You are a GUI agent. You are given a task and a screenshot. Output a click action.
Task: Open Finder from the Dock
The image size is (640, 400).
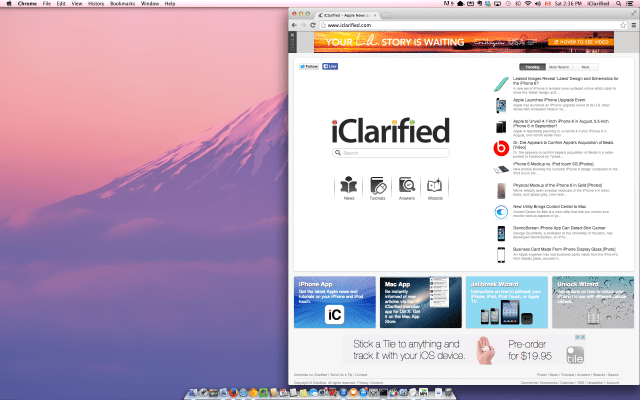(193, 392)
